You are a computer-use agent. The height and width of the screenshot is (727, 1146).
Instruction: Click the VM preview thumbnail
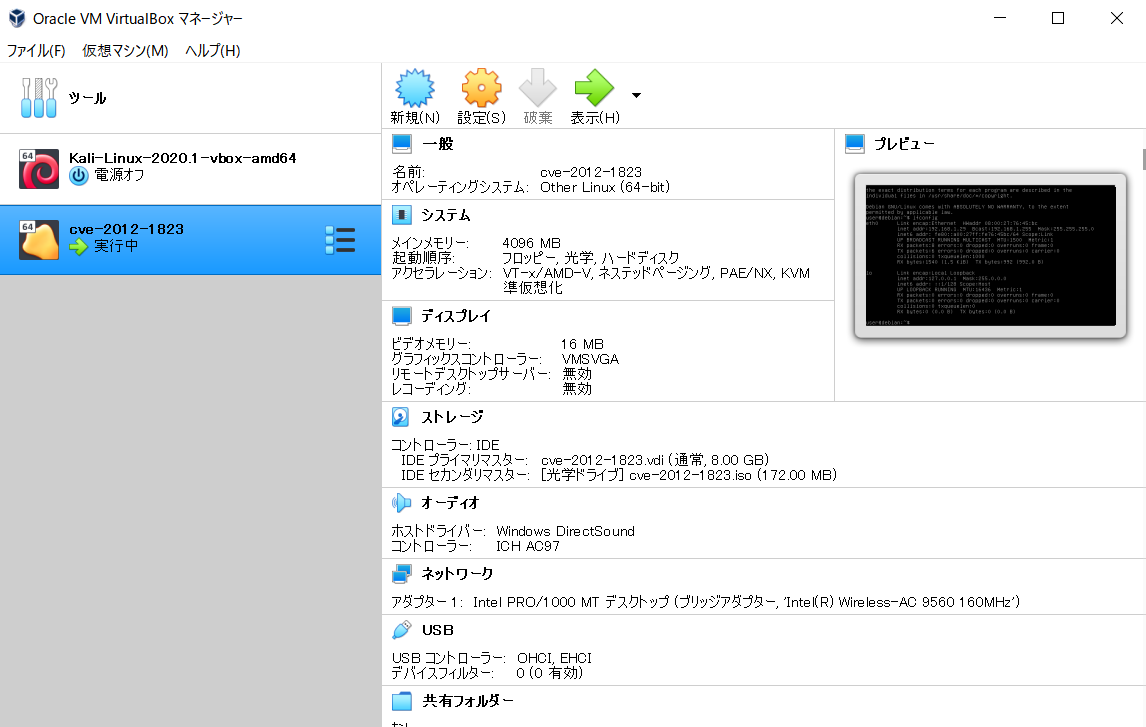(990, 256)
